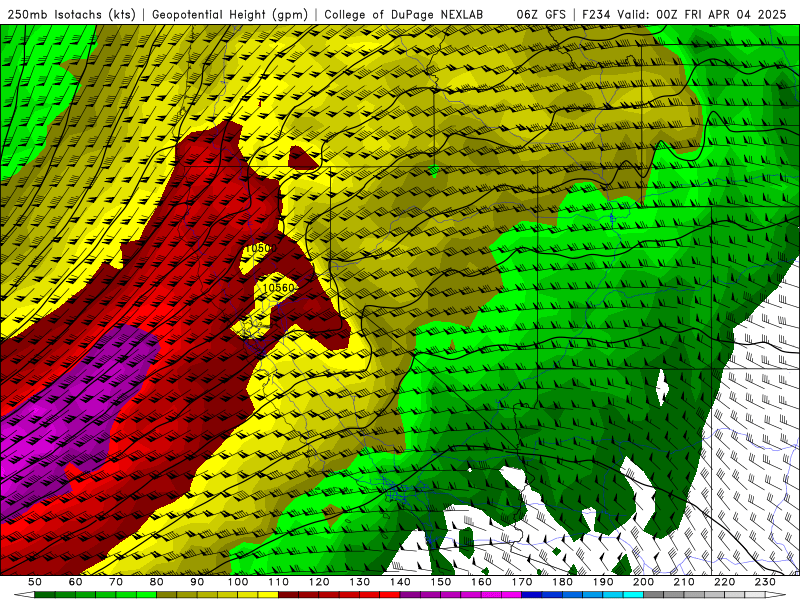Click the 140 kt legend label
Screen dimensions: 800x600
point(400,582)
